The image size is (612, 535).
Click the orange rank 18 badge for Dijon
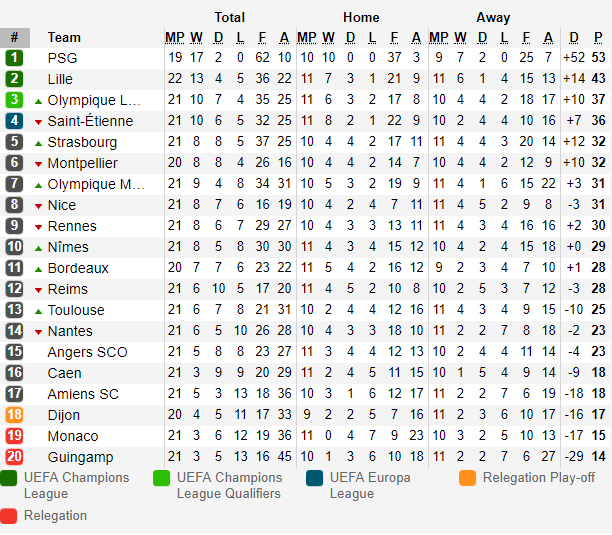14,415
